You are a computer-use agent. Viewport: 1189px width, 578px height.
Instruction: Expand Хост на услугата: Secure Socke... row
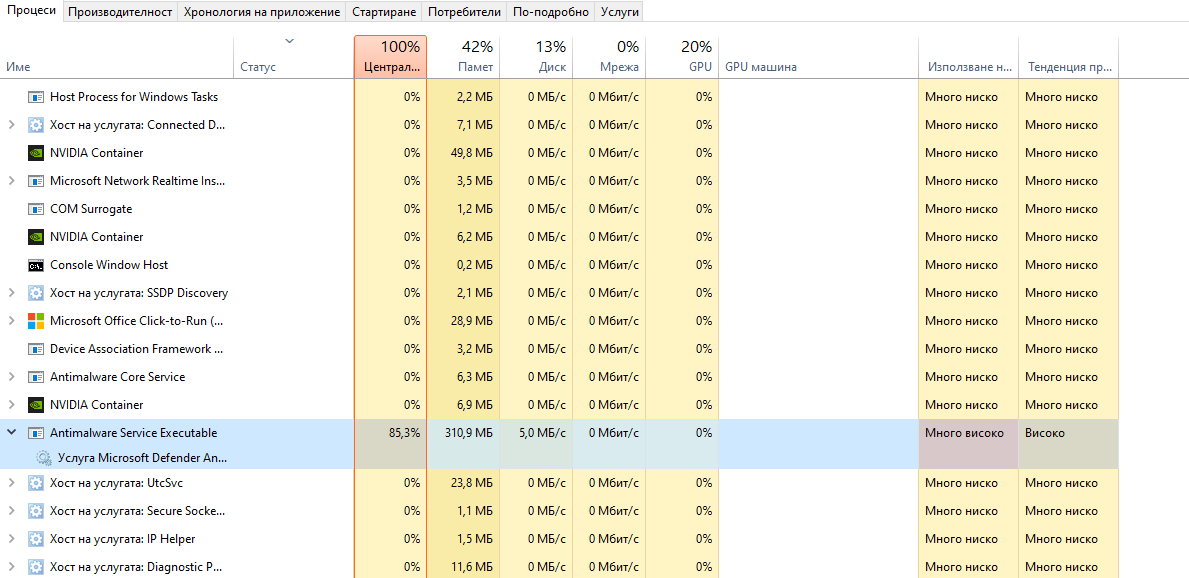11,510
